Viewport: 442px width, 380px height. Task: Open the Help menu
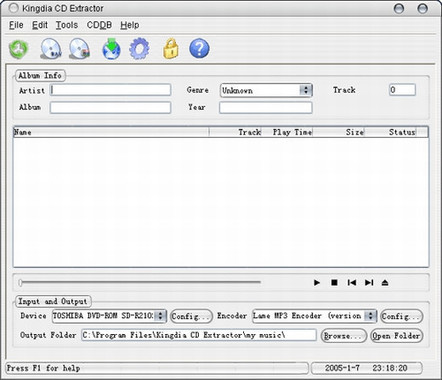tap(130, 25)
